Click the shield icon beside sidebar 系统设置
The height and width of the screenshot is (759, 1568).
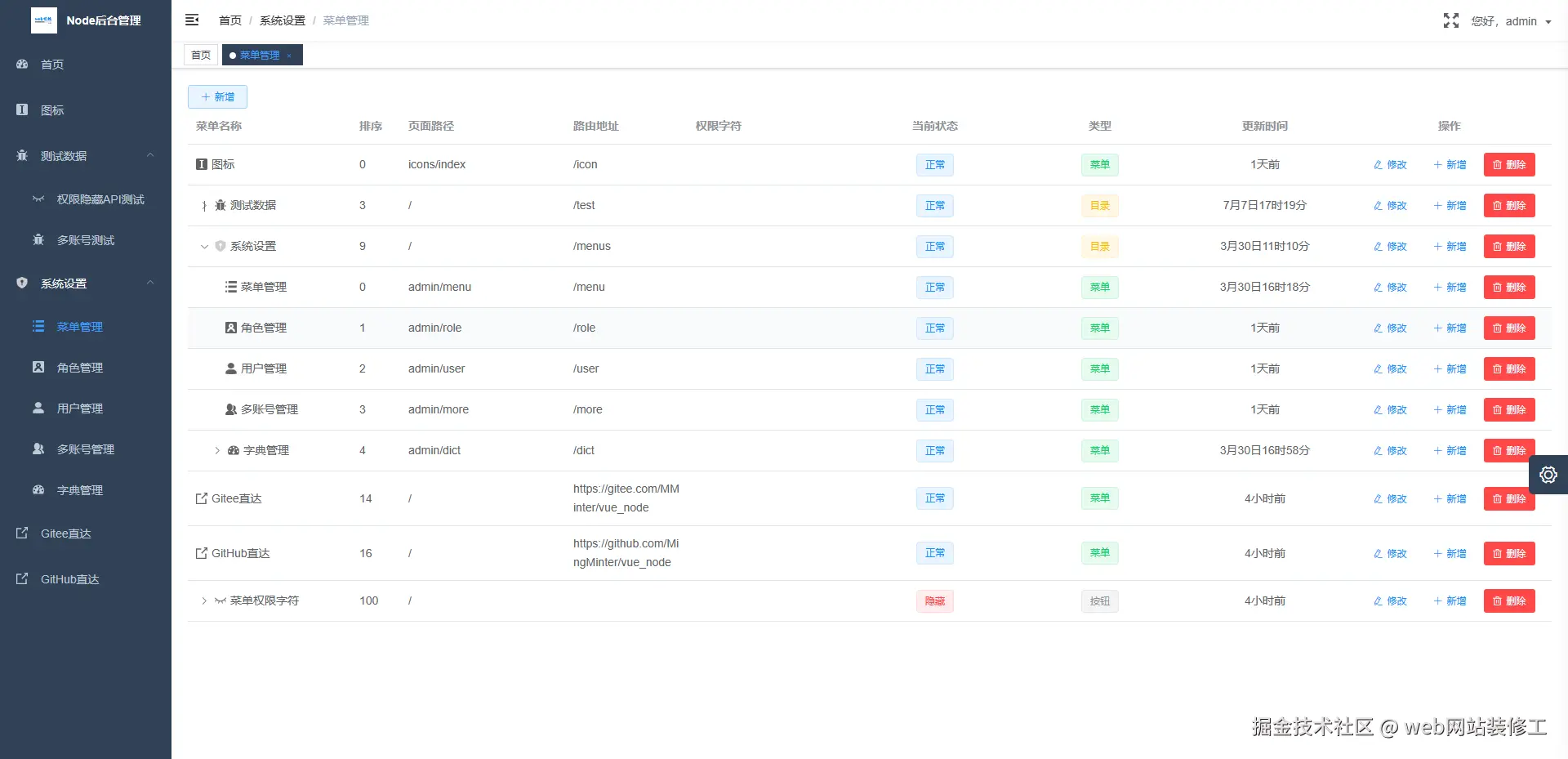22,283
